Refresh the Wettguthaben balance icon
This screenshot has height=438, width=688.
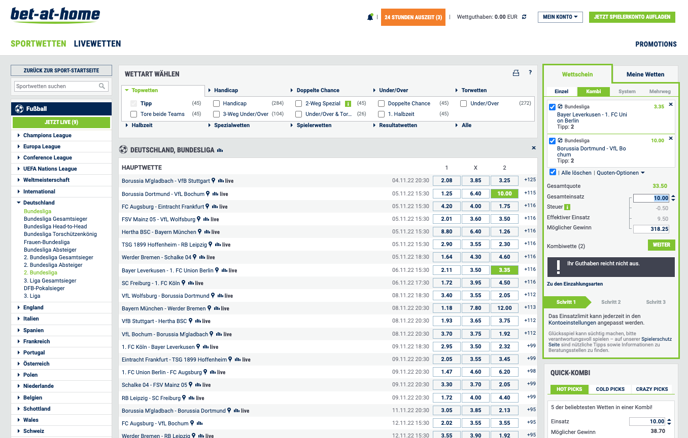(x=524, y=17)
